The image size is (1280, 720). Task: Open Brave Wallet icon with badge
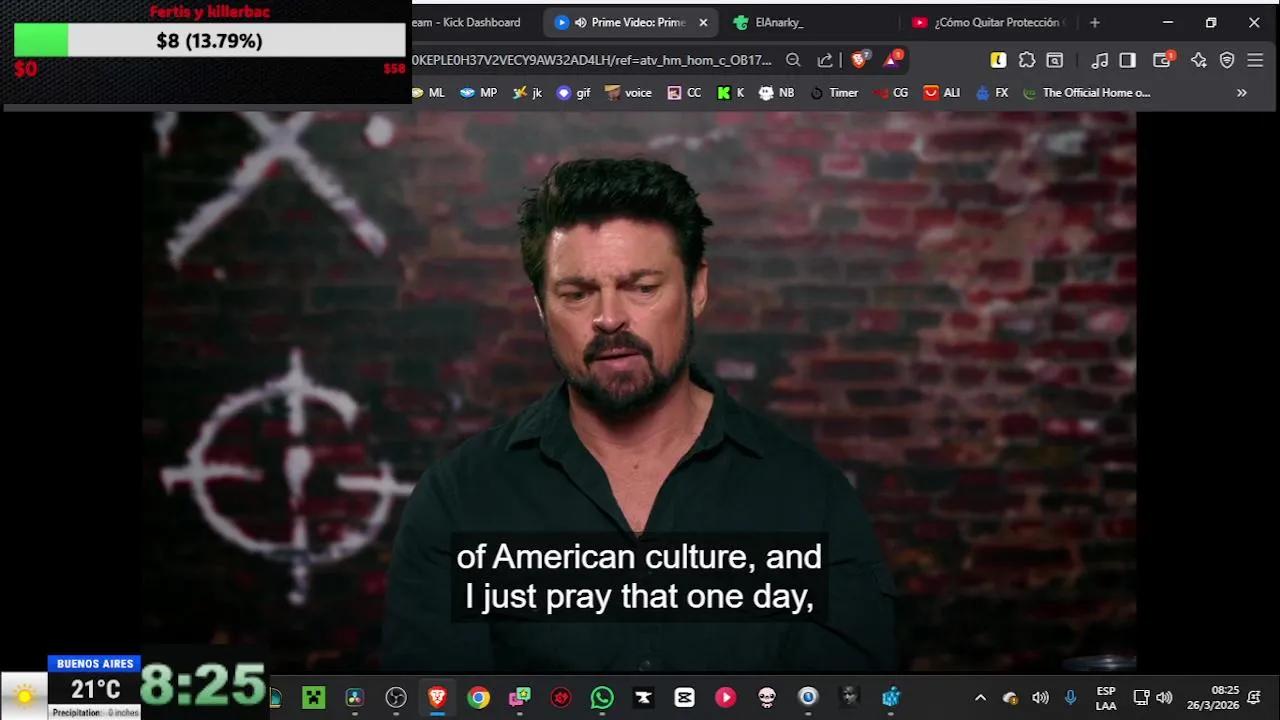[1163, 60]
